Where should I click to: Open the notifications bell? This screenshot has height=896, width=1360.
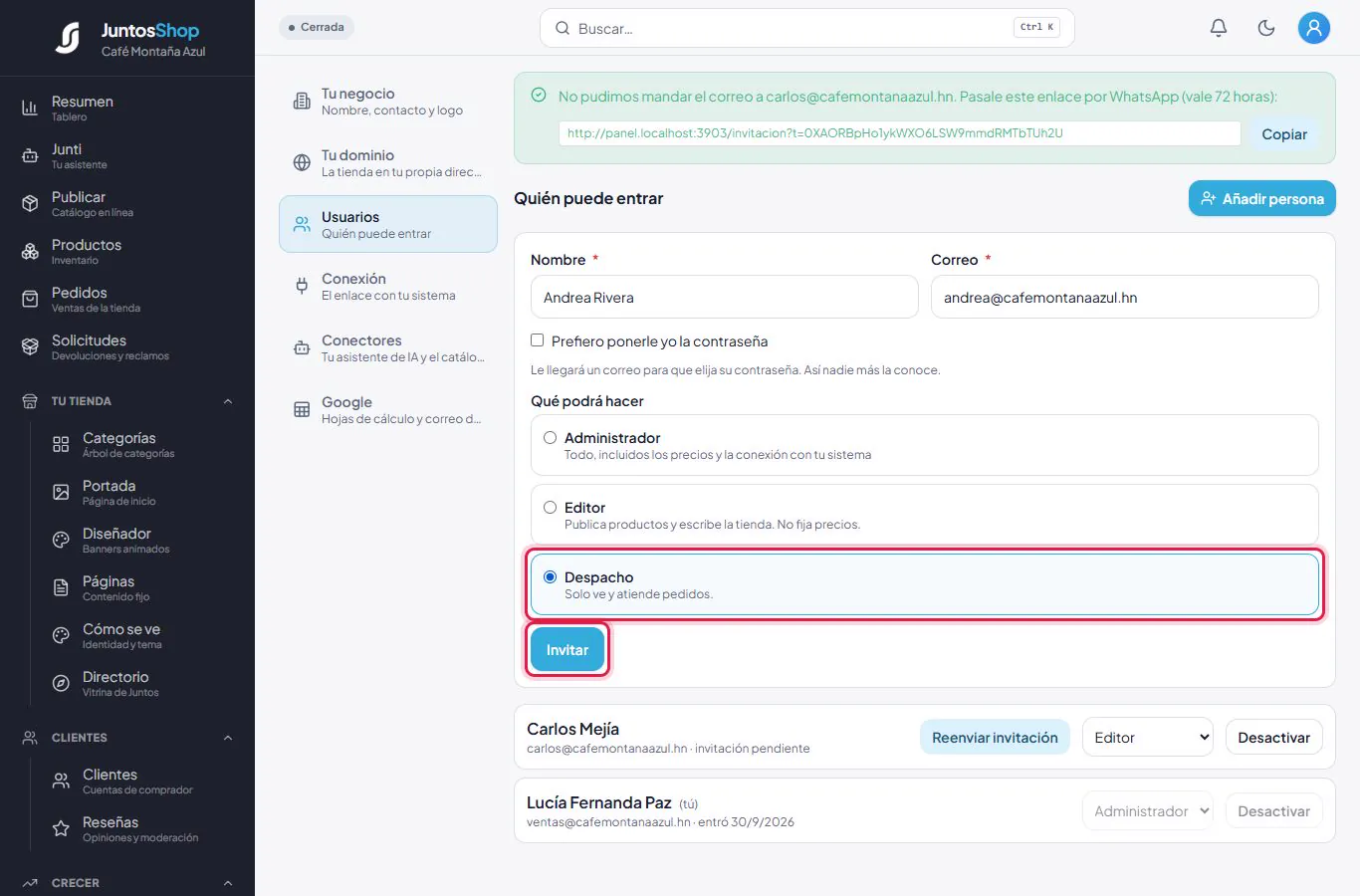point(1219,28)
